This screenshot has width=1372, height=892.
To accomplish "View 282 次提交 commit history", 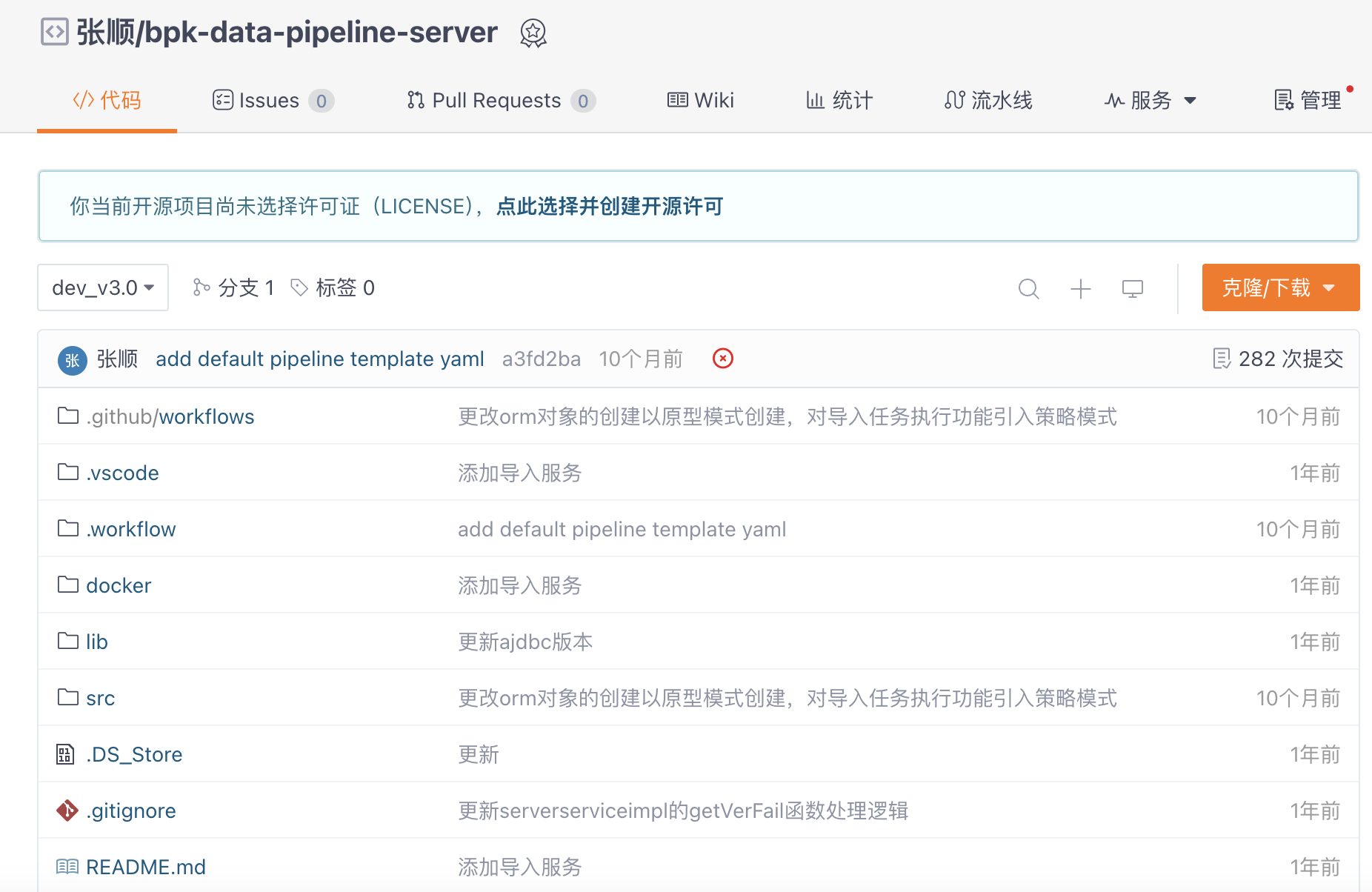I will point(1279,359).
